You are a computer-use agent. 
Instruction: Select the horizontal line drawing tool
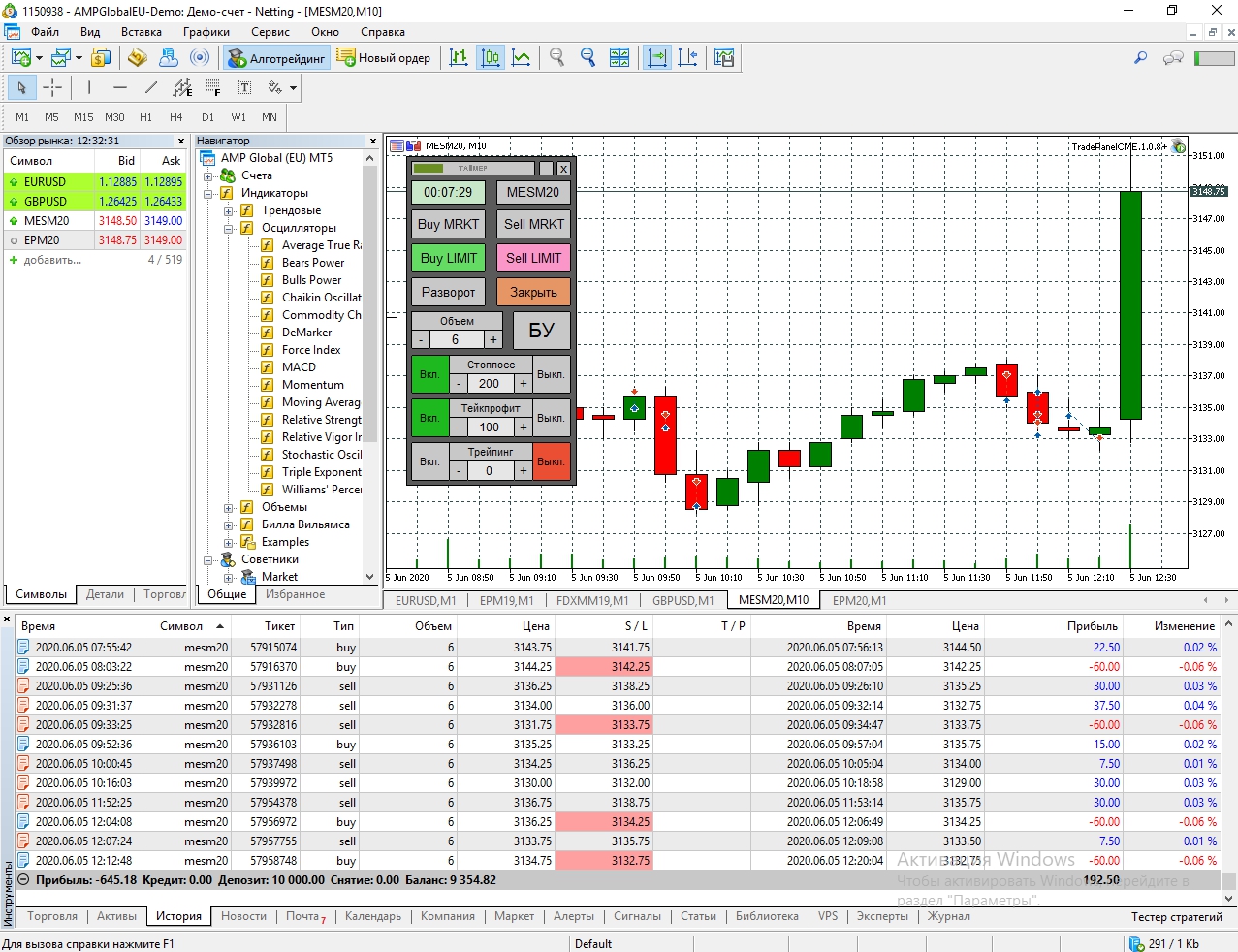(120, 88)
